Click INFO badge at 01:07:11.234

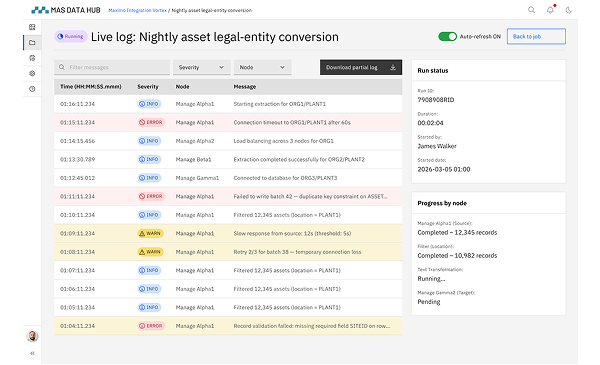pos(149,270)
